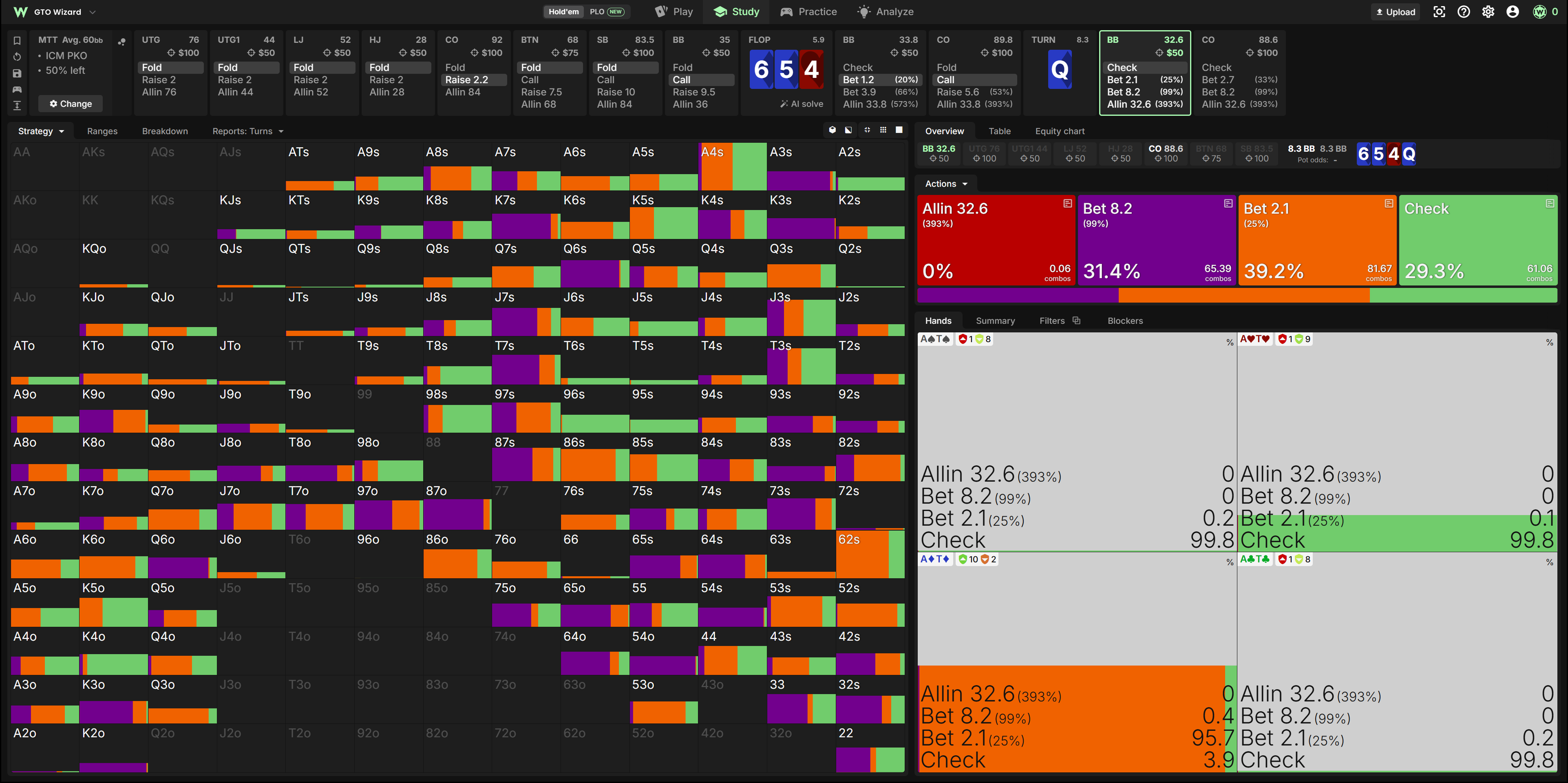Click the CO 88.6 player chip

pyautogui.click(x=1165, y=153)
